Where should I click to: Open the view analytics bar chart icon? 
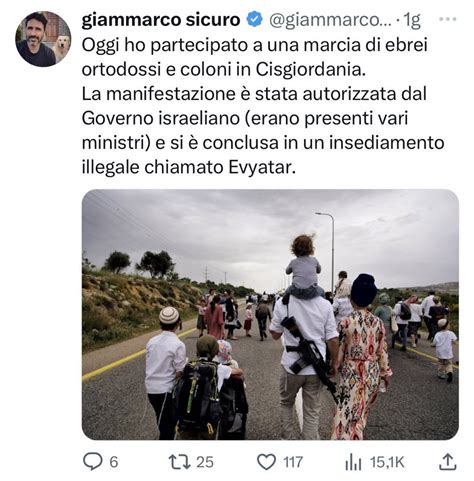pyautogui.click(x=353, y=463)
